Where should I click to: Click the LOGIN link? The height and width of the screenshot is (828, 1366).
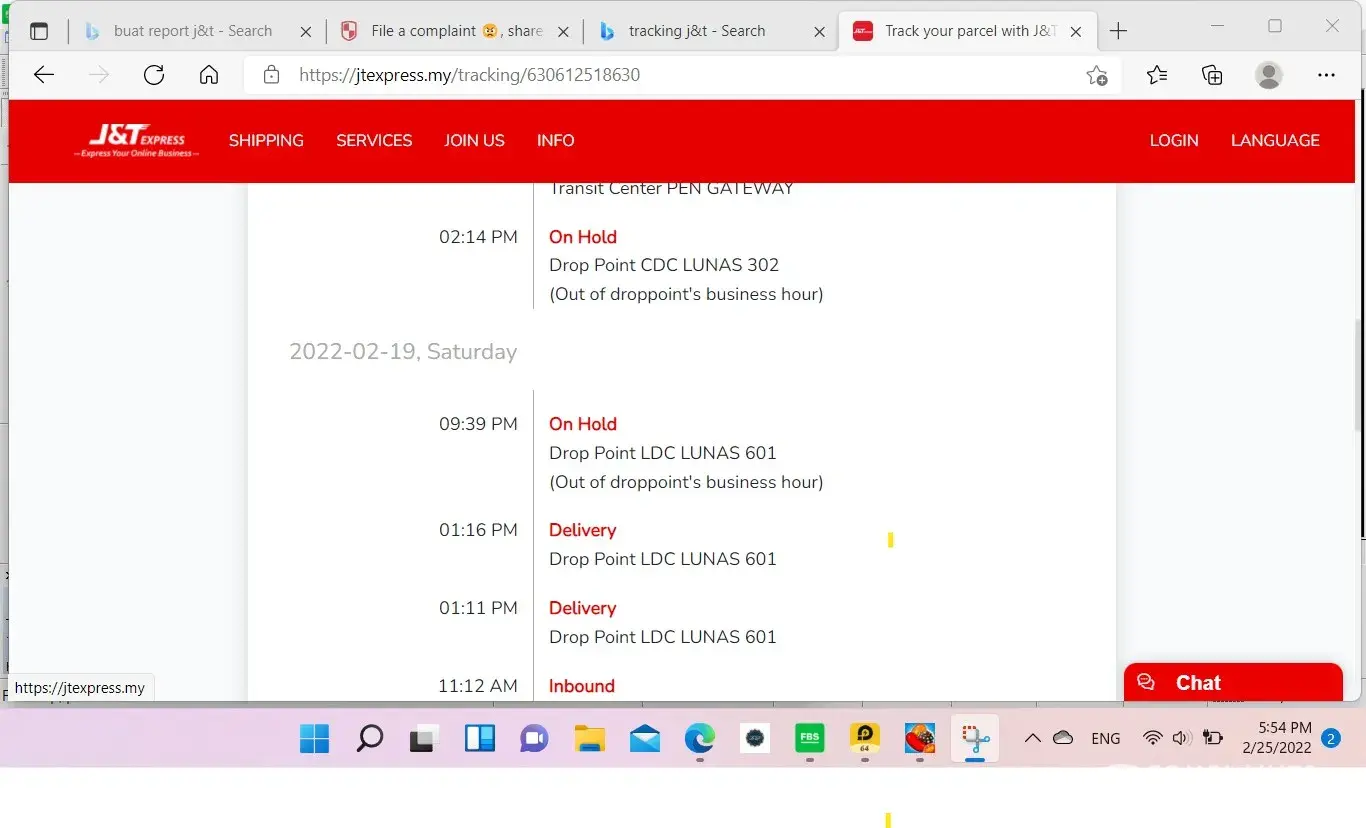[1173, 141]
